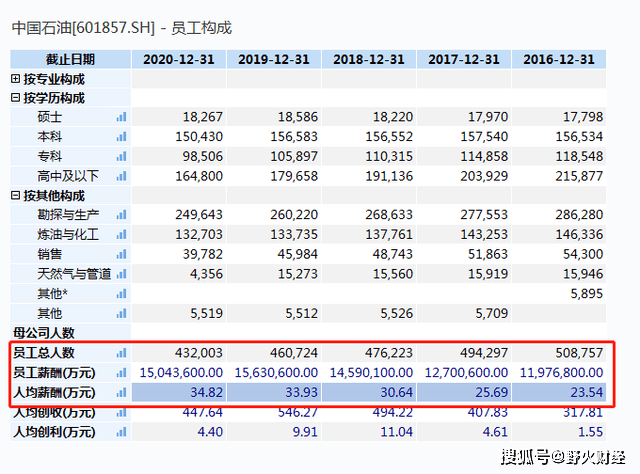Image resolution: width=640 pixels, height=474 pixels.
Task: Open chart icon for 员工总人数 row
Action: coord(121,353)
